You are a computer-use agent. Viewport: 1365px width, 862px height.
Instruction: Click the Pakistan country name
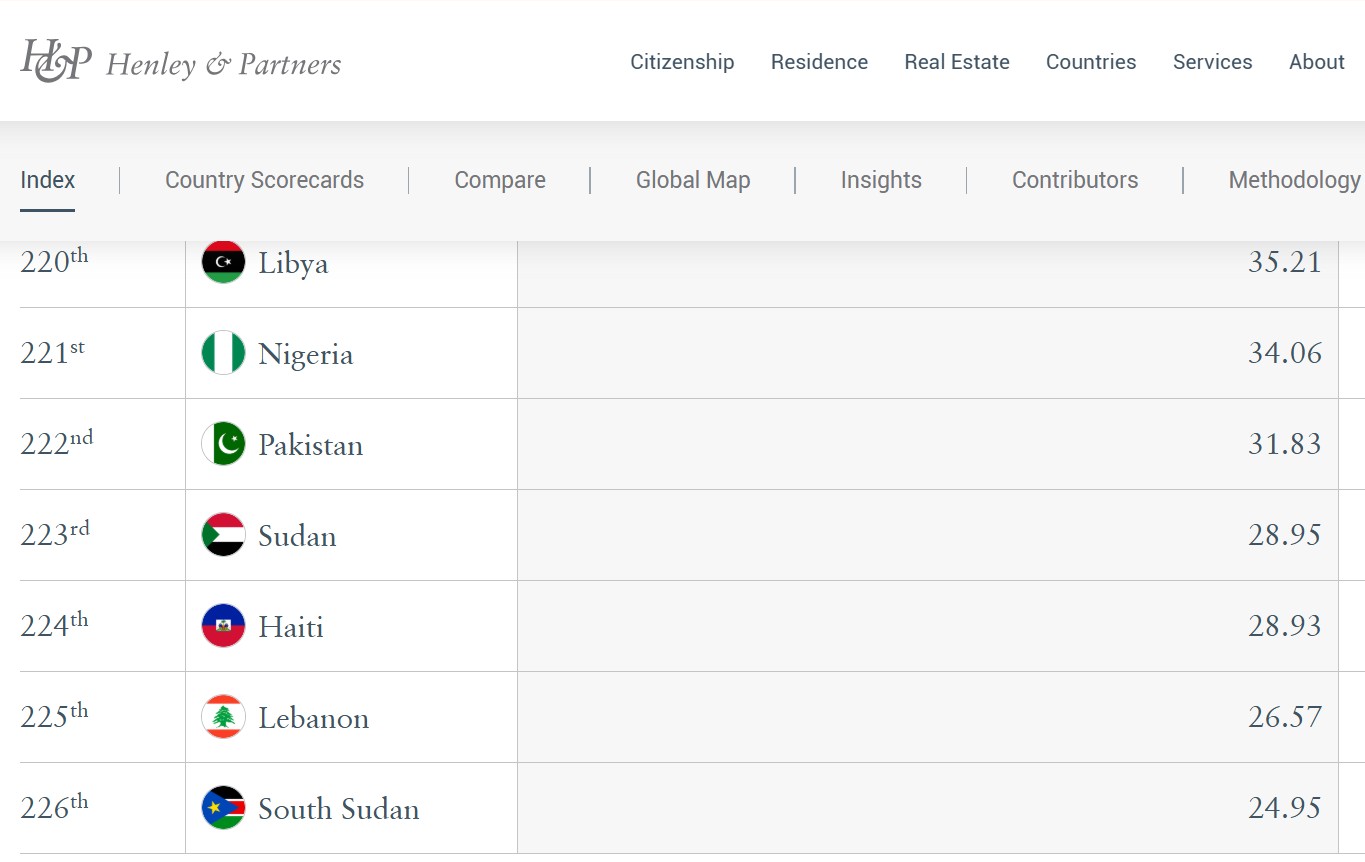point(310,445)
